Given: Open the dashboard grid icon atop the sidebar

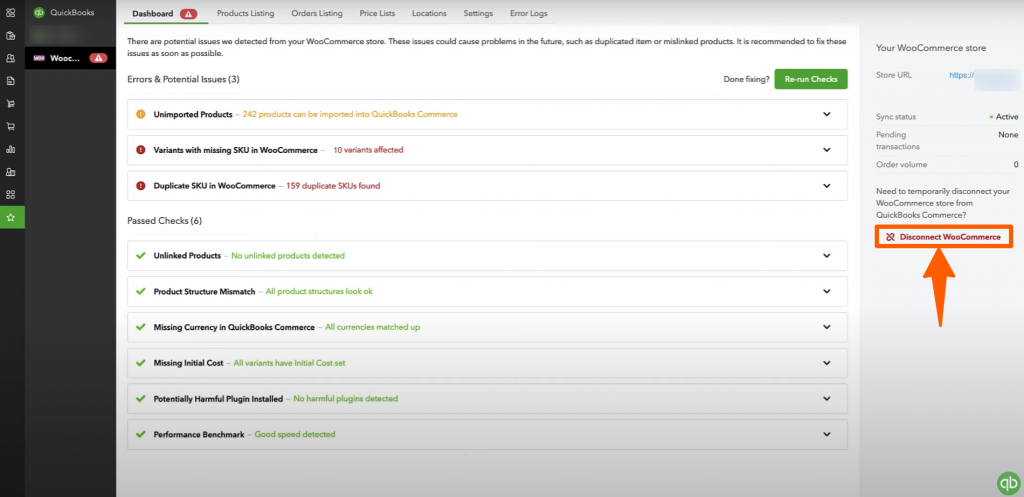Looking at the screenshot, I should coord(10,12).
